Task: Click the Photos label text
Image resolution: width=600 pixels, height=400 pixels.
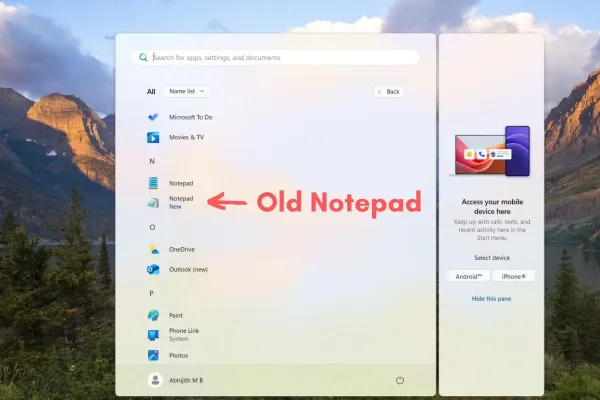Action: tap(178, 356)
